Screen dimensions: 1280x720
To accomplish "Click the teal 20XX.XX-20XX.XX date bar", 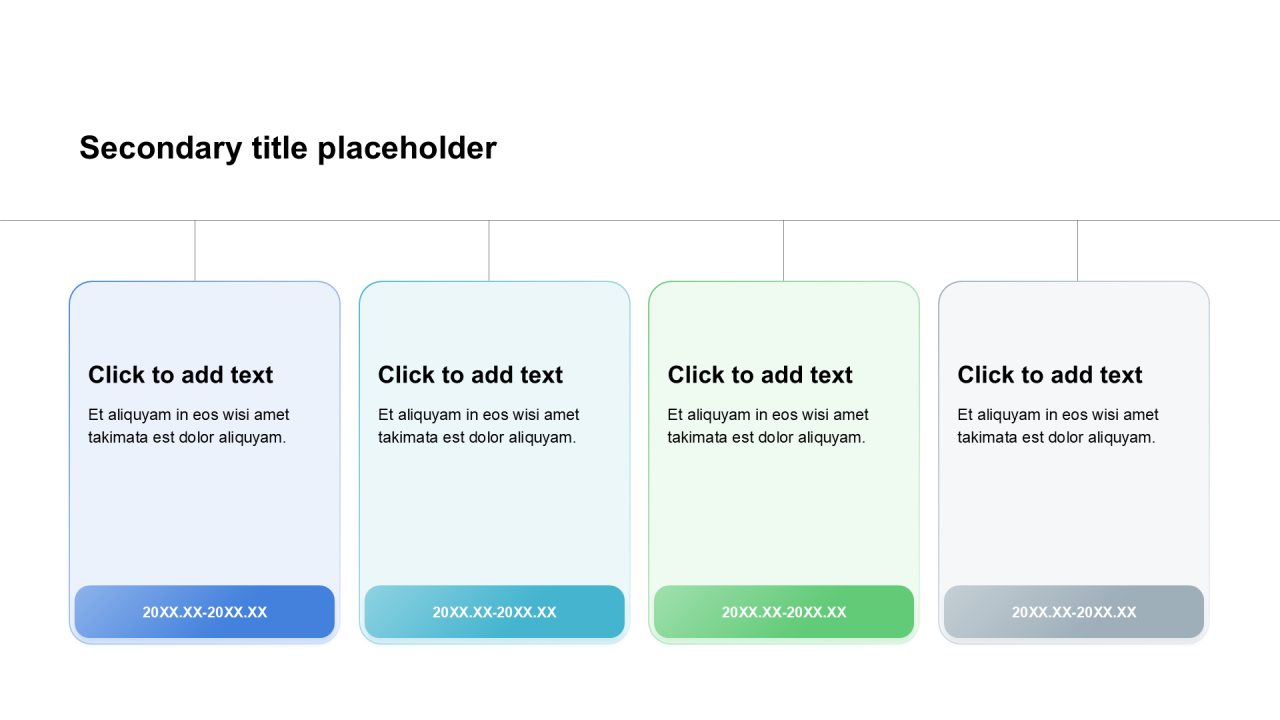I will pyautogui.click(x=495, y=612).
